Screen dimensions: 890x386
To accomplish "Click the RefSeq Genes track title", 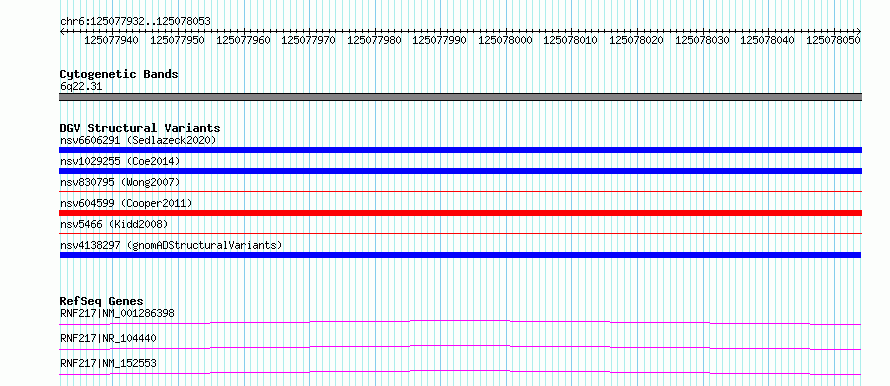I will click(102, 301).
